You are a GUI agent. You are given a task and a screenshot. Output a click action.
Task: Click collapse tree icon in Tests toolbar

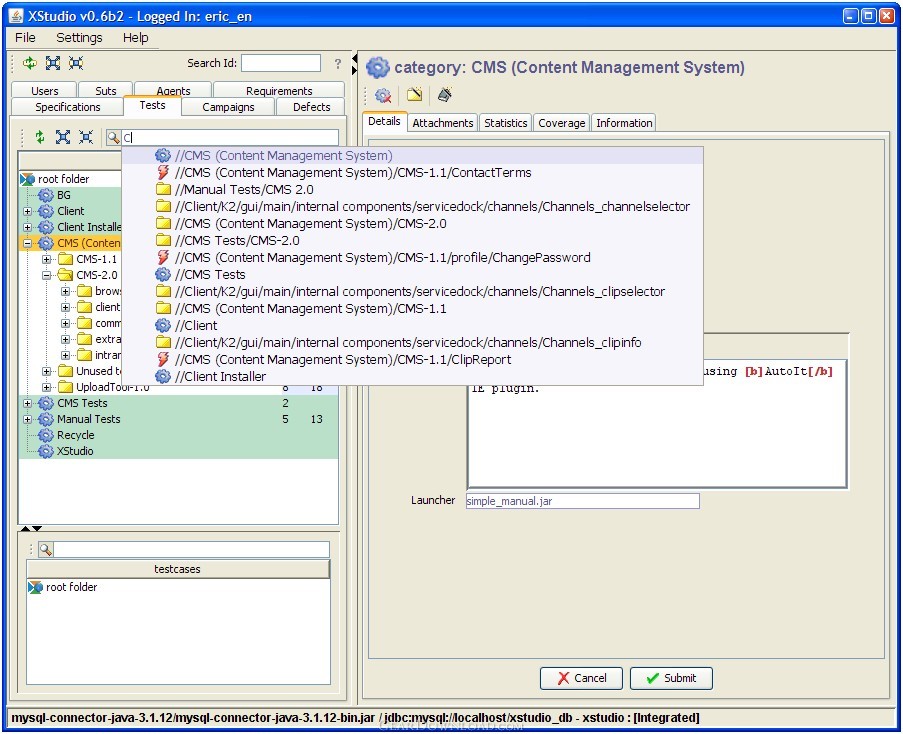click(86, 137)
